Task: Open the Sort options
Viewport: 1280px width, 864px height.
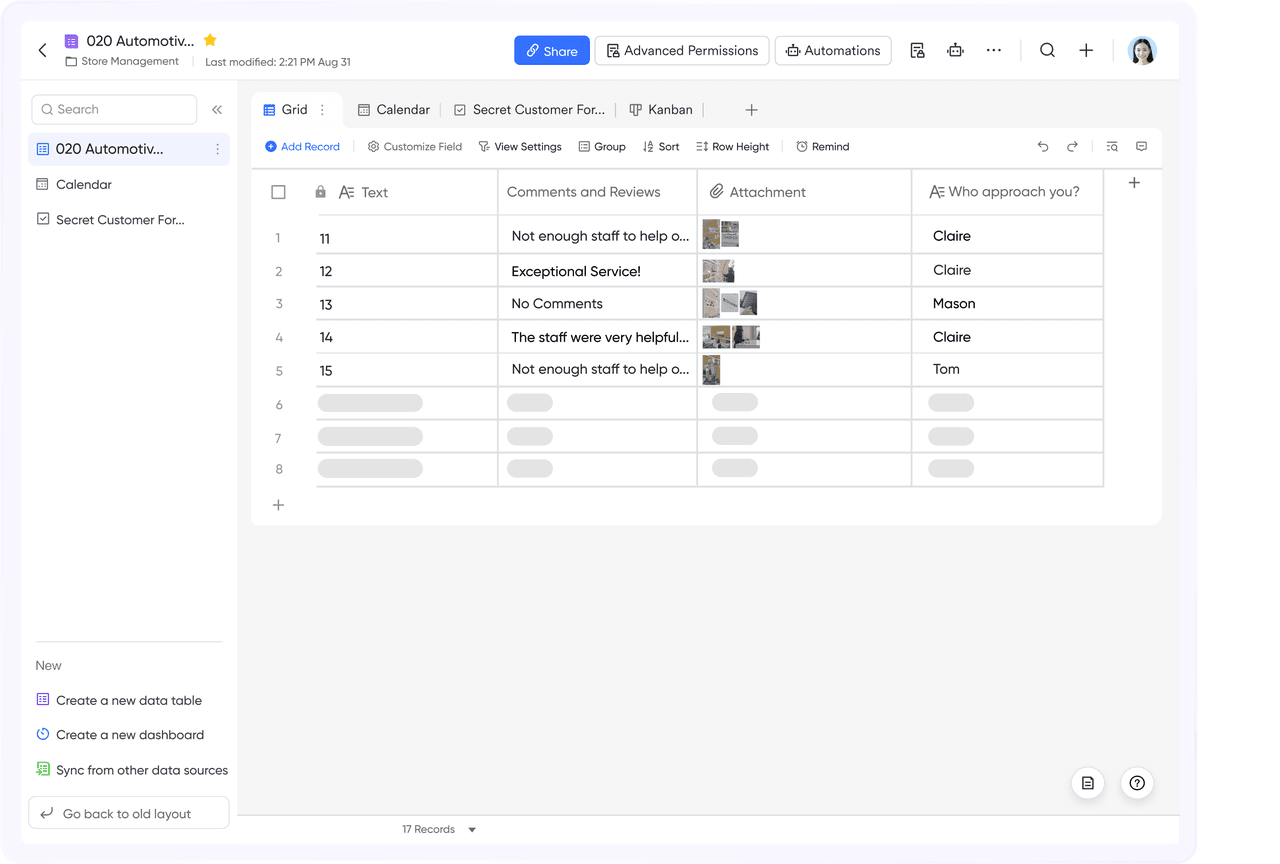Action: coord(661,147)
